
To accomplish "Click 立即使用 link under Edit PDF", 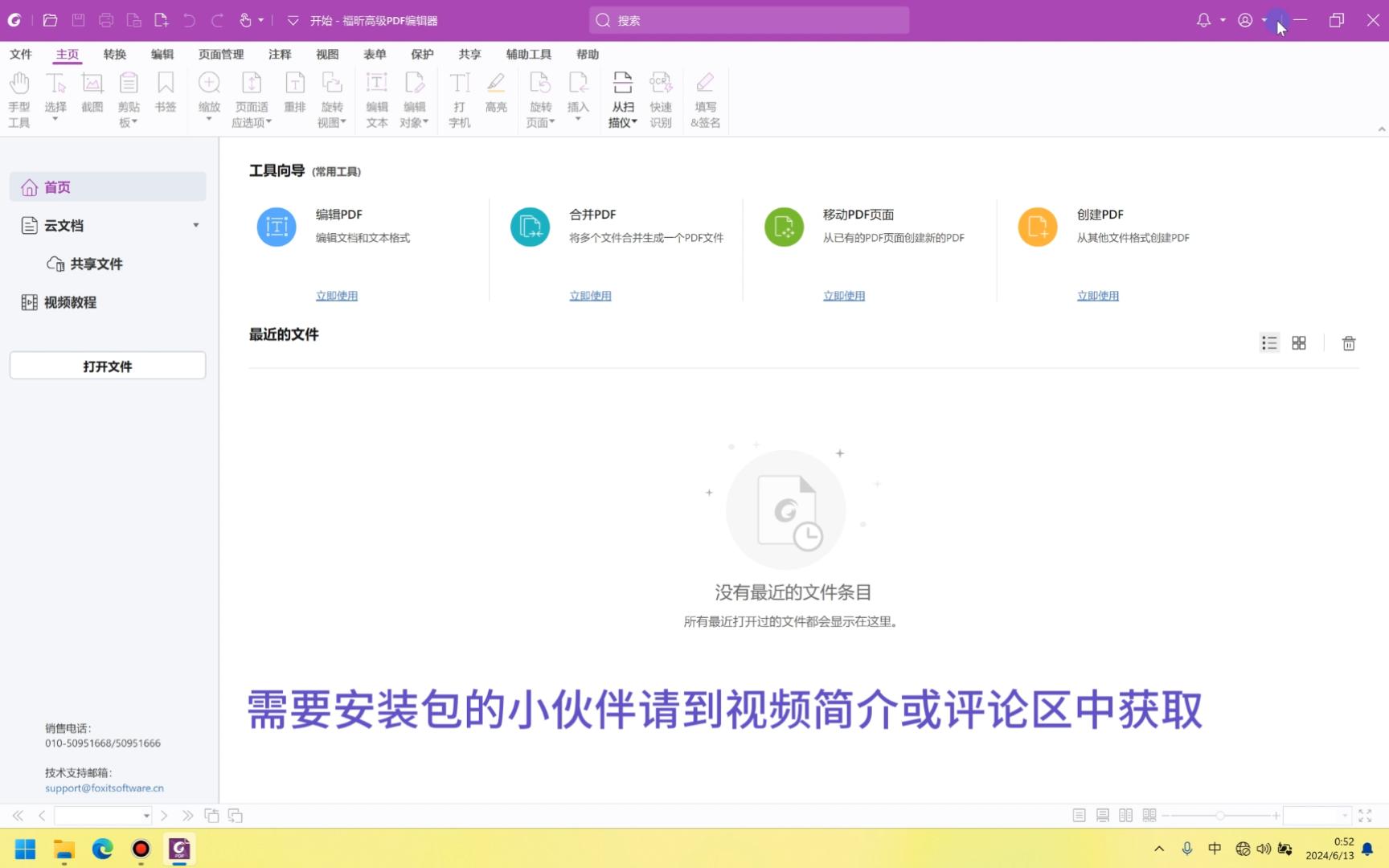I will 337,296.
